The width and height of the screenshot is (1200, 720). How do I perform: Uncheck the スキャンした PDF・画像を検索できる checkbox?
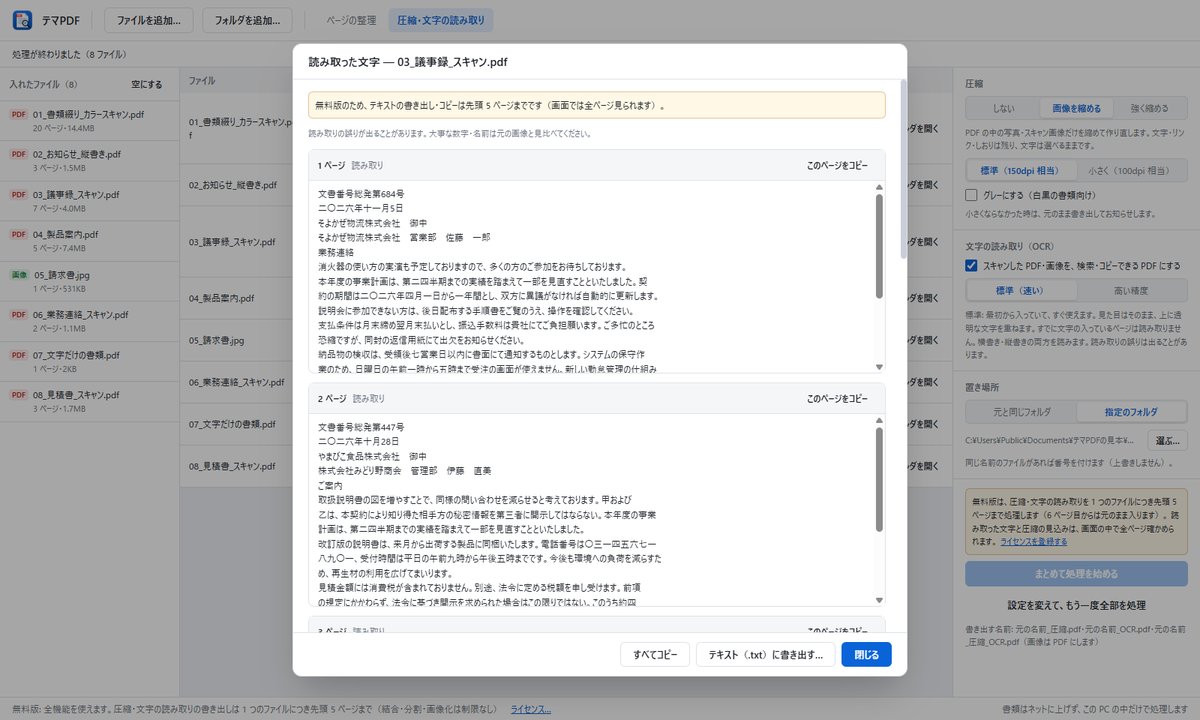tap(971, 265)
